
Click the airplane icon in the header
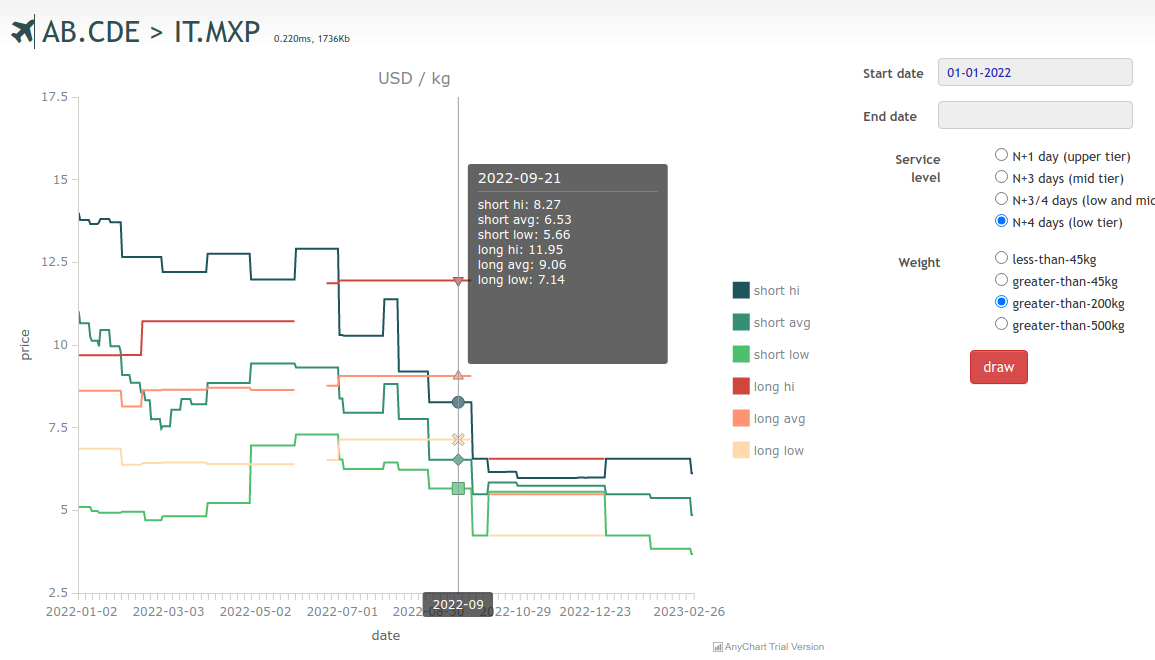pos(22,32)
